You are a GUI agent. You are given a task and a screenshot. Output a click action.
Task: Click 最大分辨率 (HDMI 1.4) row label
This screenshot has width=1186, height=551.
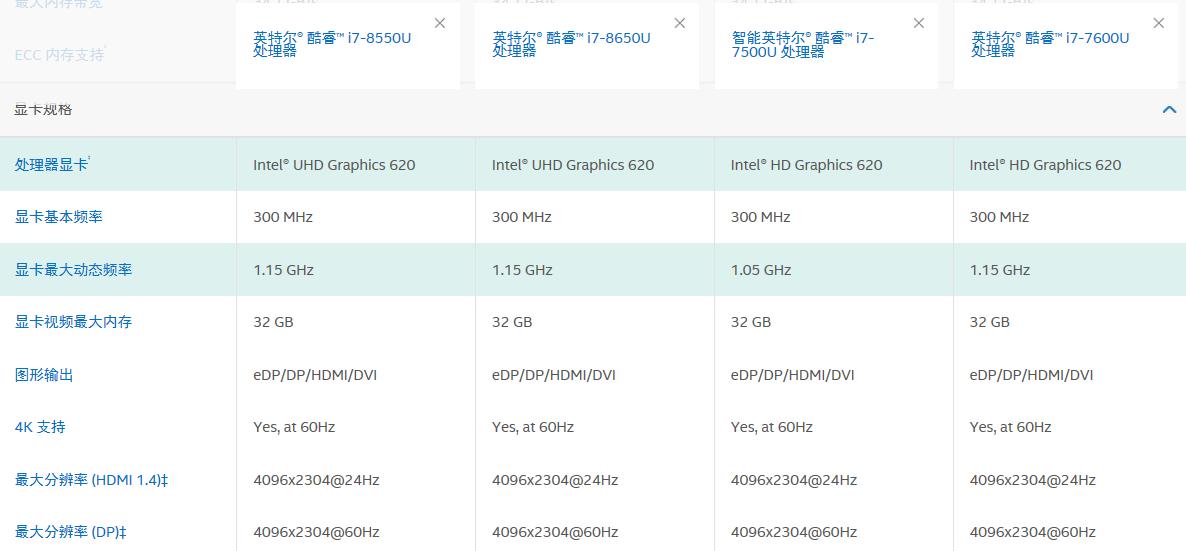click(x=91, y=480)
